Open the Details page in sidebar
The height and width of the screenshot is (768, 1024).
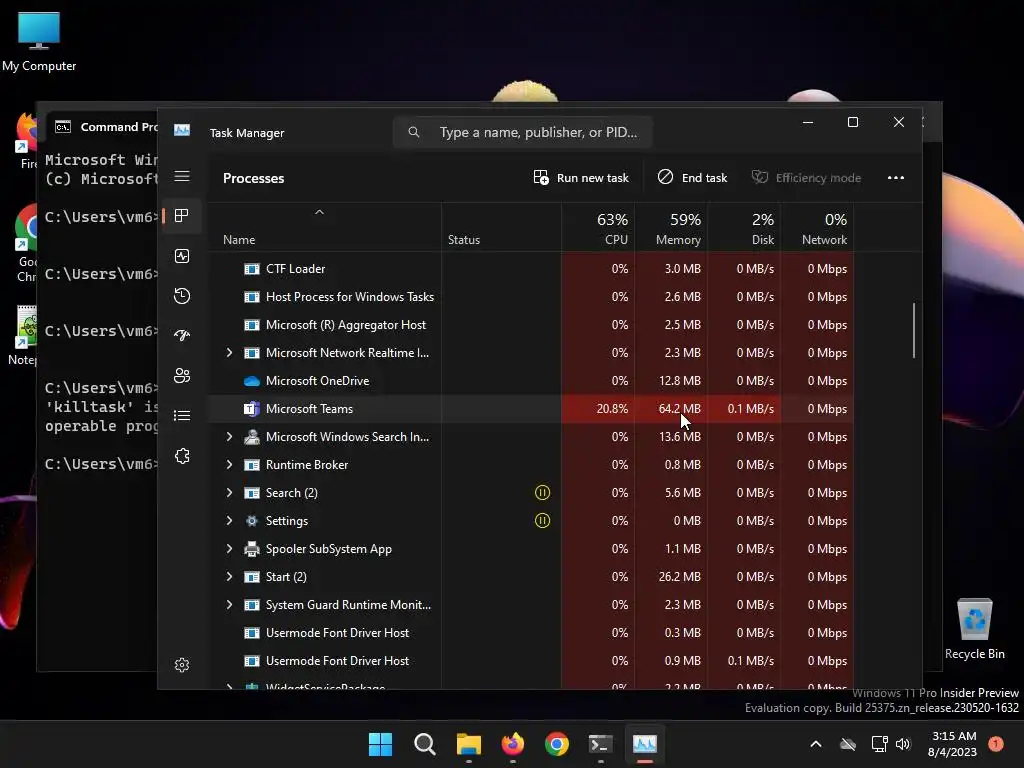coord(182,415)
